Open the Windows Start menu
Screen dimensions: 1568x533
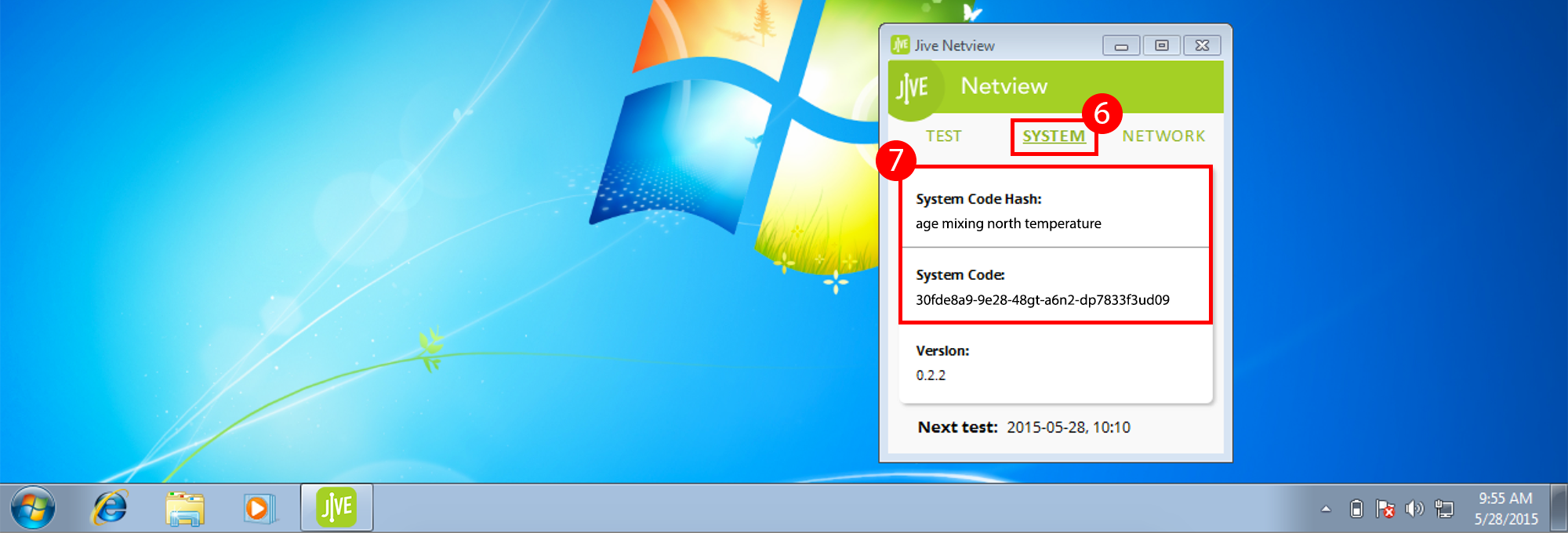click(x=33, y=508)
